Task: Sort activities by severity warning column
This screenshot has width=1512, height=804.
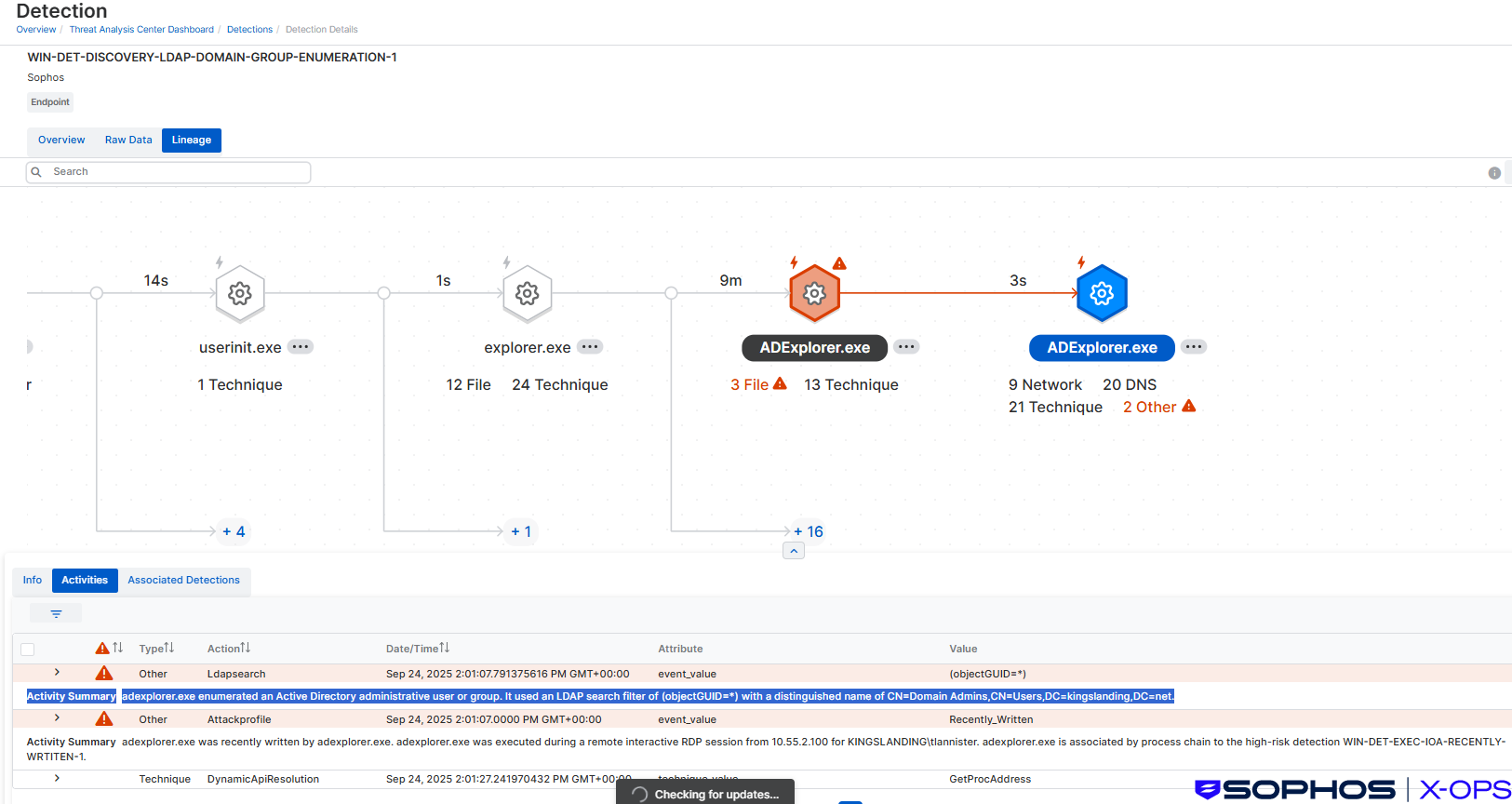Action: 110,648
